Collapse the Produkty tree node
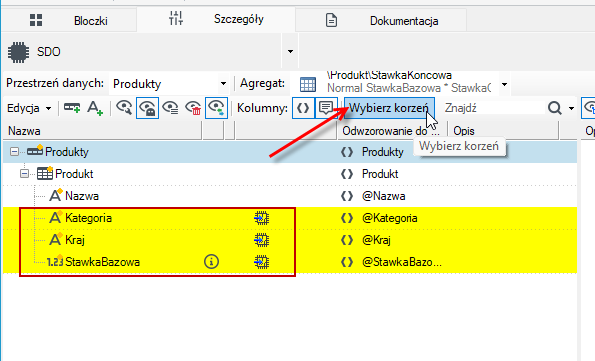 (14, 152)
